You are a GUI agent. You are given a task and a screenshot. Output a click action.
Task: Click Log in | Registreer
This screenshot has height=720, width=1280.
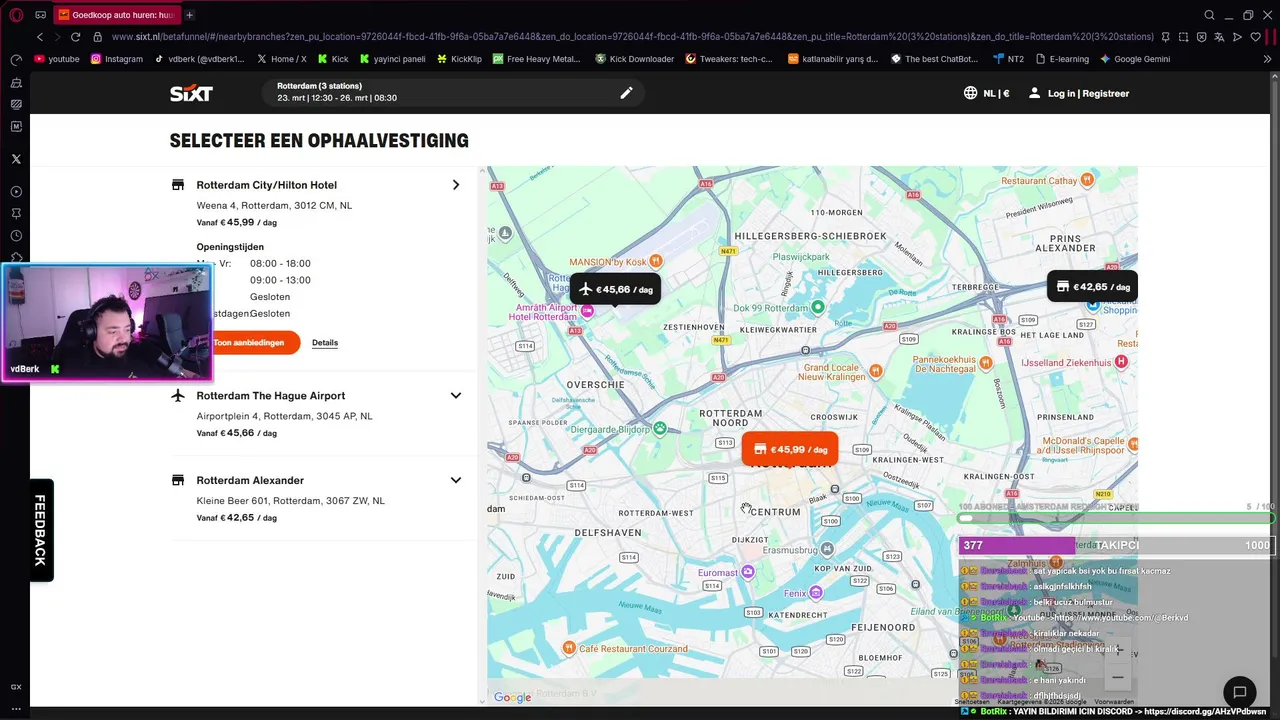click(x=1078, y=93)
